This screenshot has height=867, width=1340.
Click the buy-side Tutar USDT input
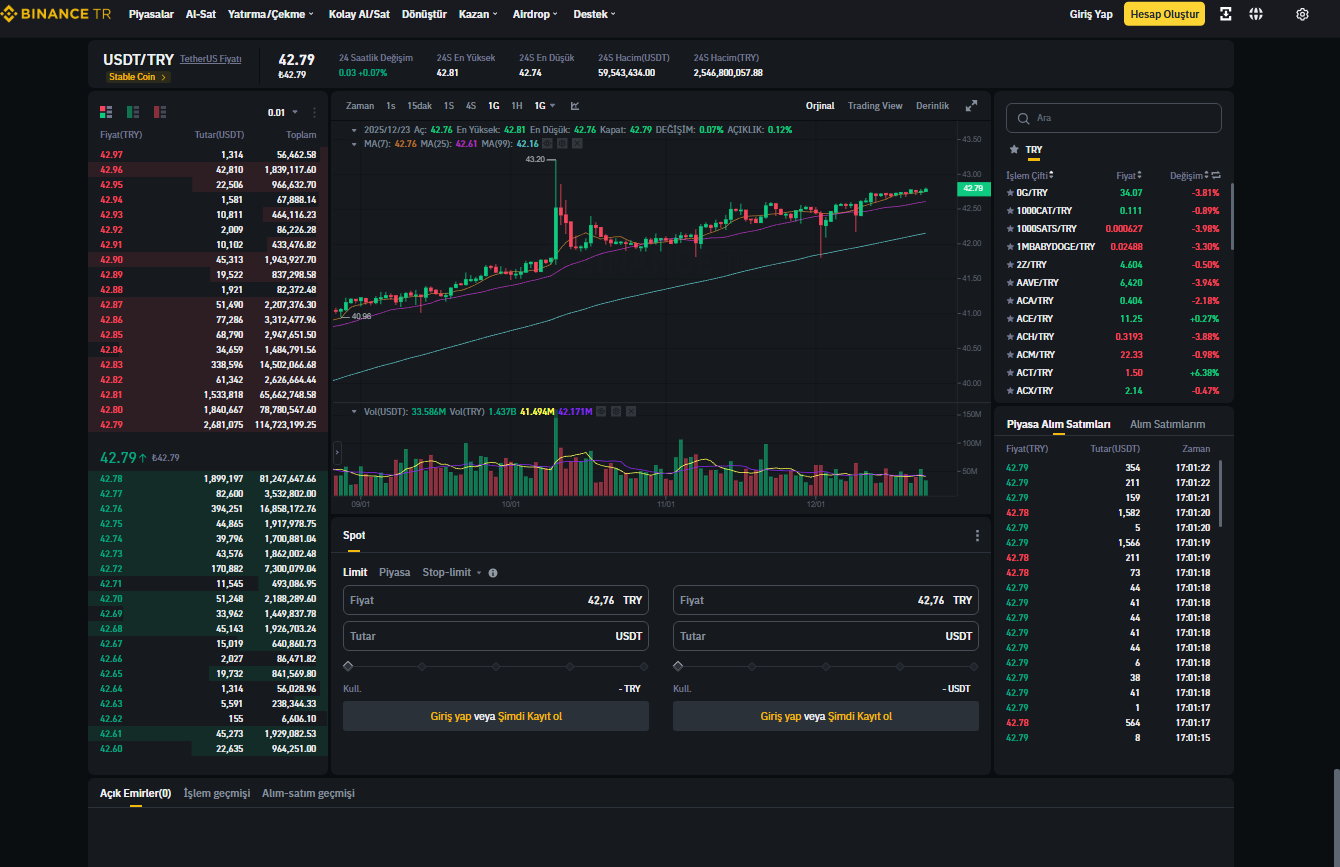click(496, 636)
